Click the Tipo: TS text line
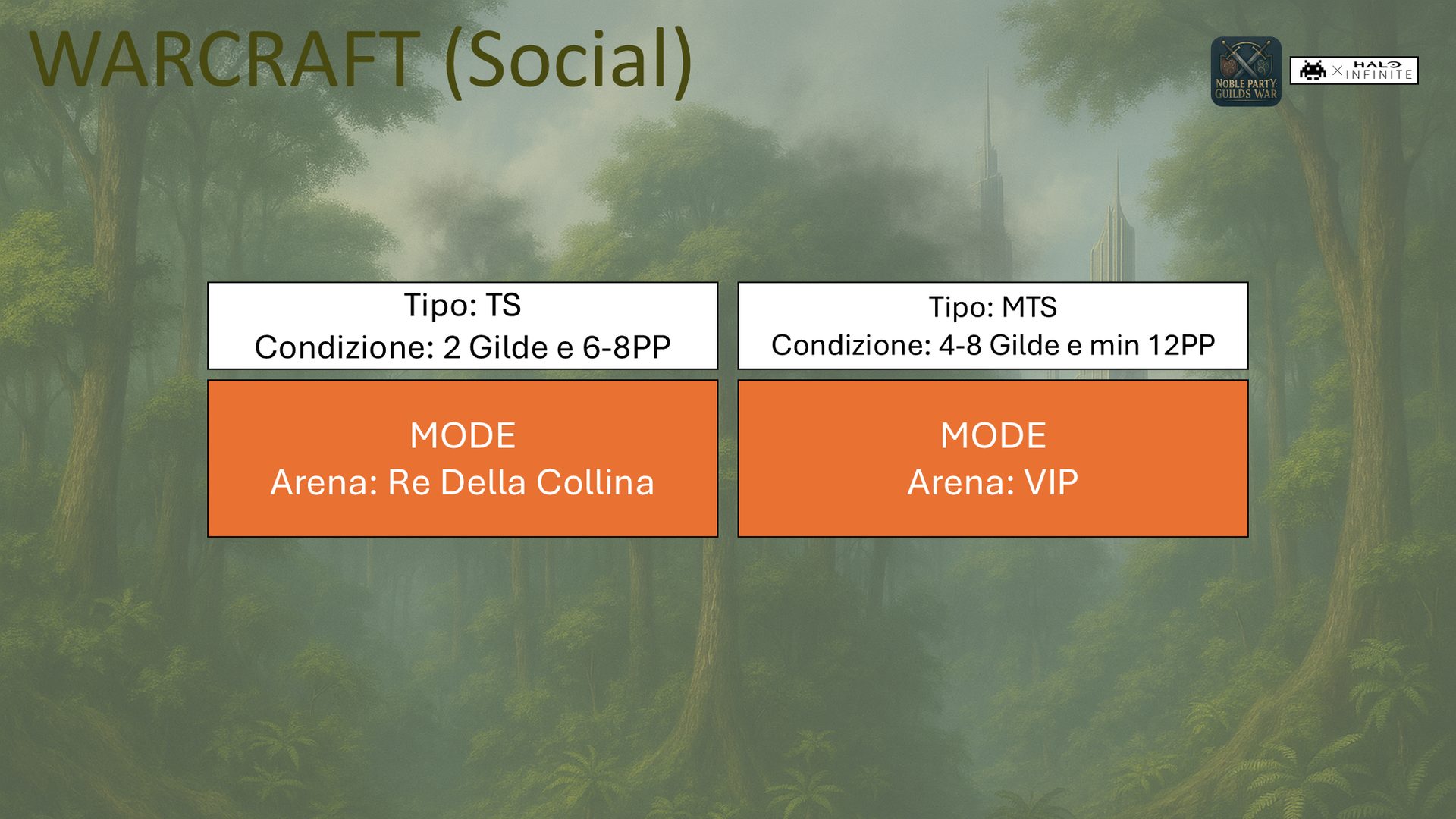The width and height of the screenshot is (1456, 819). (x=463, y=305)
